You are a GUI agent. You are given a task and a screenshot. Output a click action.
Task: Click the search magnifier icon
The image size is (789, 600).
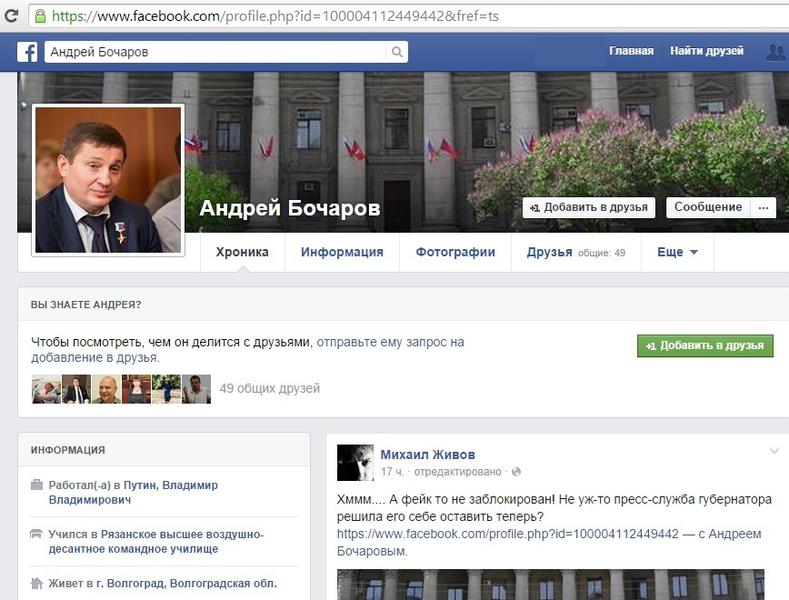397,52
